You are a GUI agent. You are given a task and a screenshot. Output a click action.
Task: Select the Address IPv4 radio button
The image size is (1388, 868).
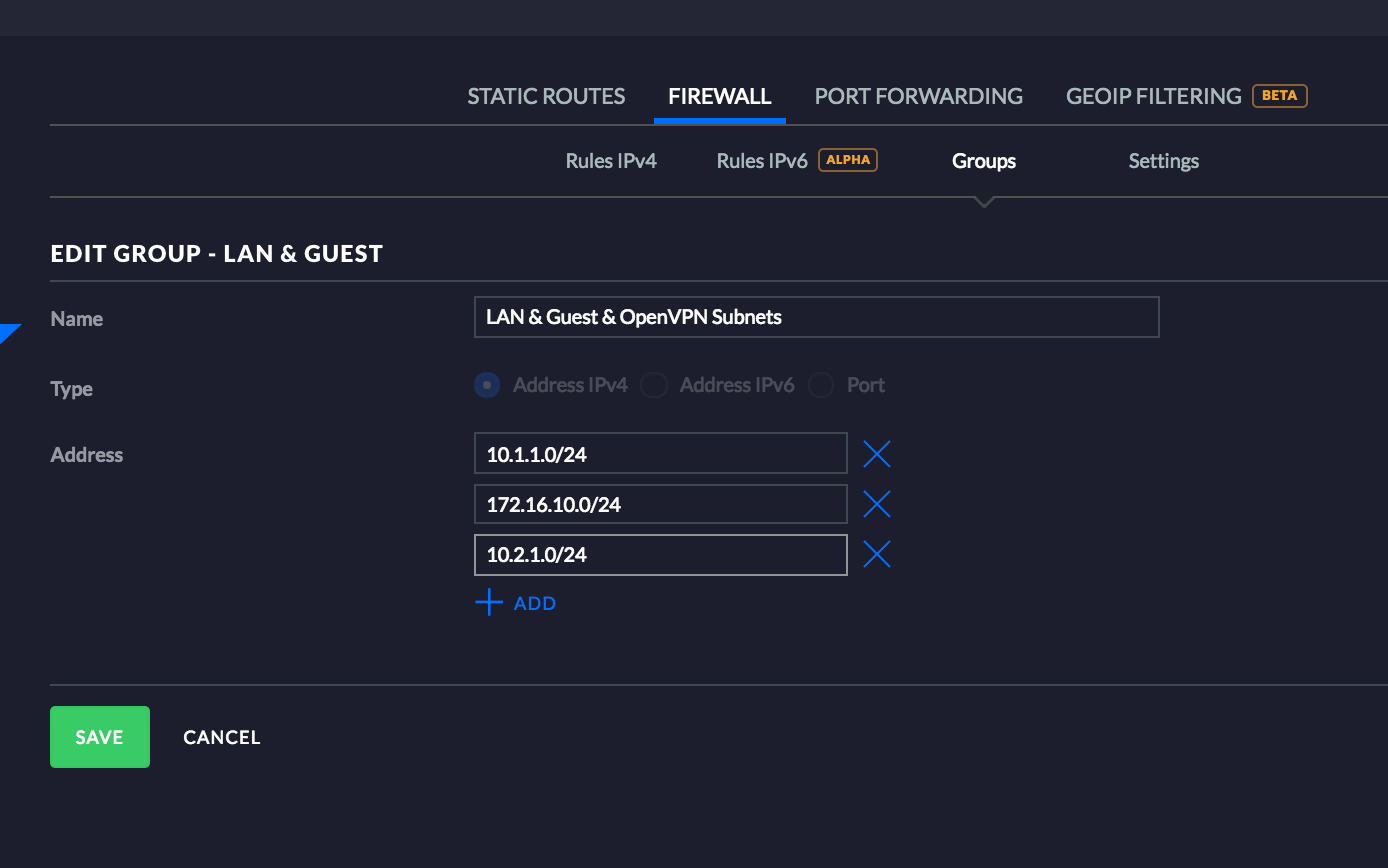pyautogui.click(x=487, y=385)
